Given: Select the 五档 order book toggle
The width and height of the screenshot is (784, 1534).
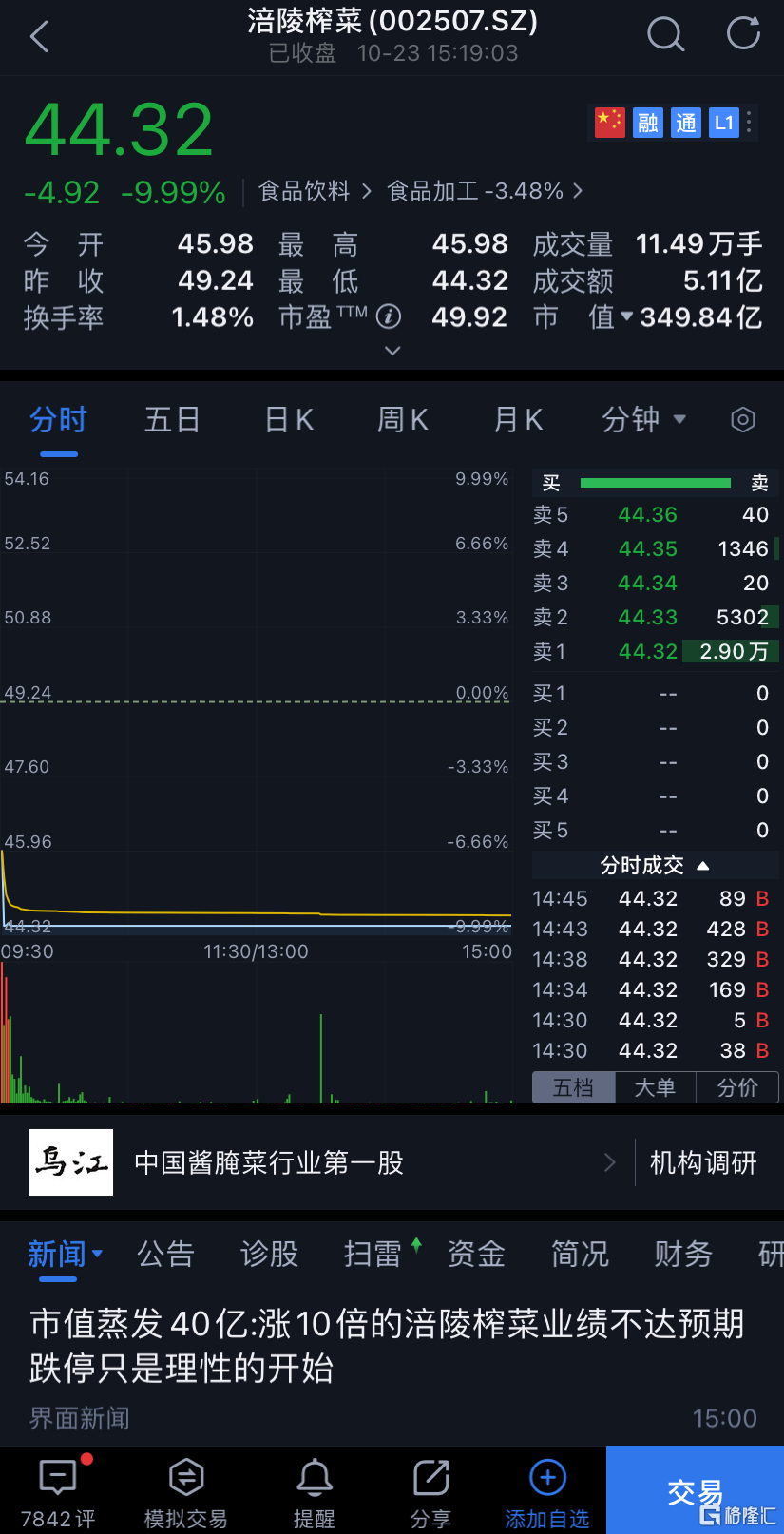Looking at the screenshot, I should (574, 1087).
